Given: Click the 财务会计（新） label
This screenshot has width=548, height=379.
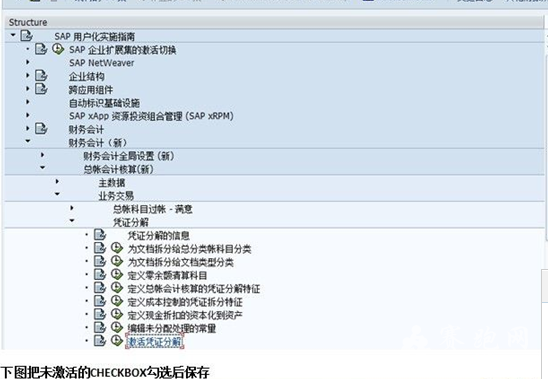Looking at the screenshot, I should pyautogui.click(x=98, y=142).
